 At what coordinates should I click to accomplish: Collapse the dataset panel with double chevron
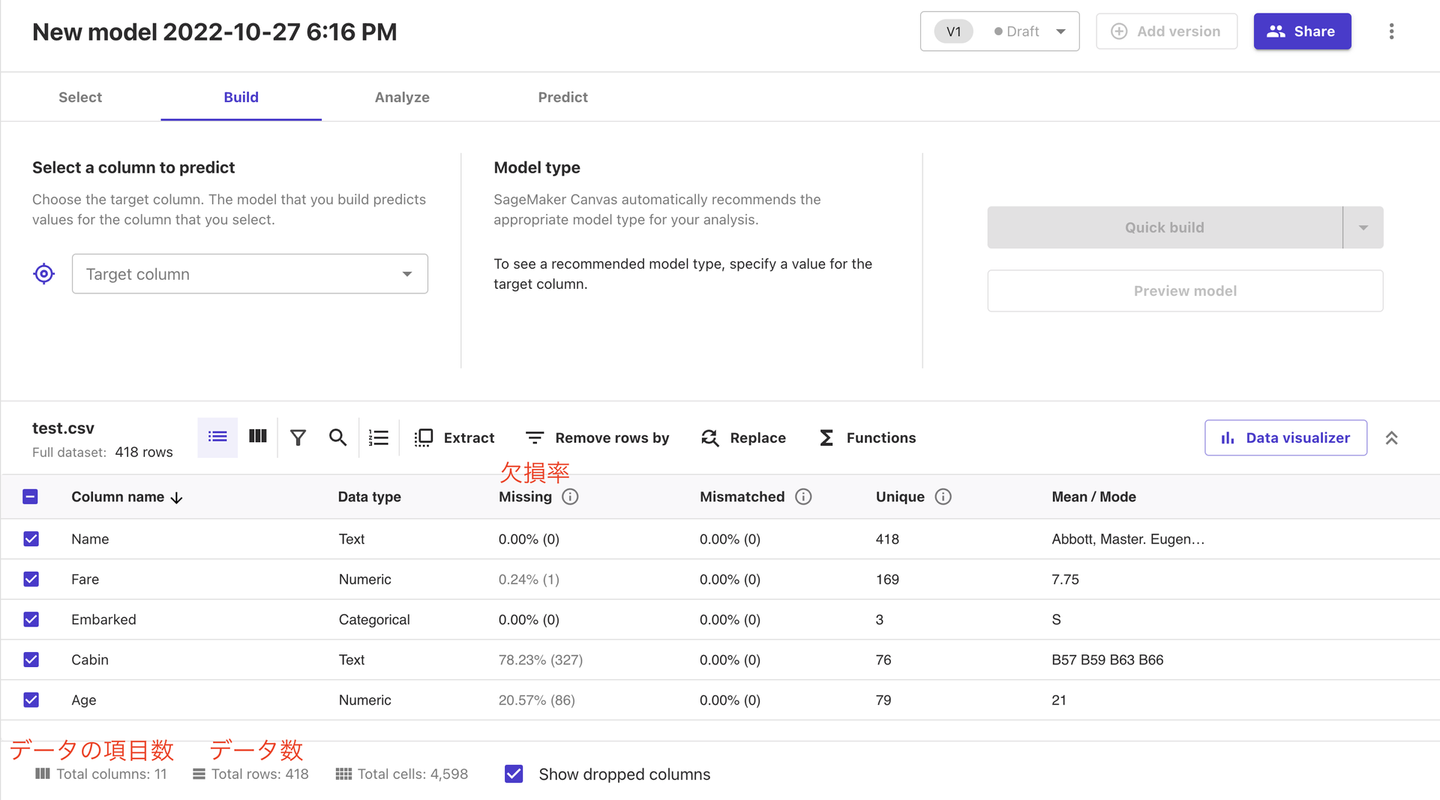(1391, 438)
